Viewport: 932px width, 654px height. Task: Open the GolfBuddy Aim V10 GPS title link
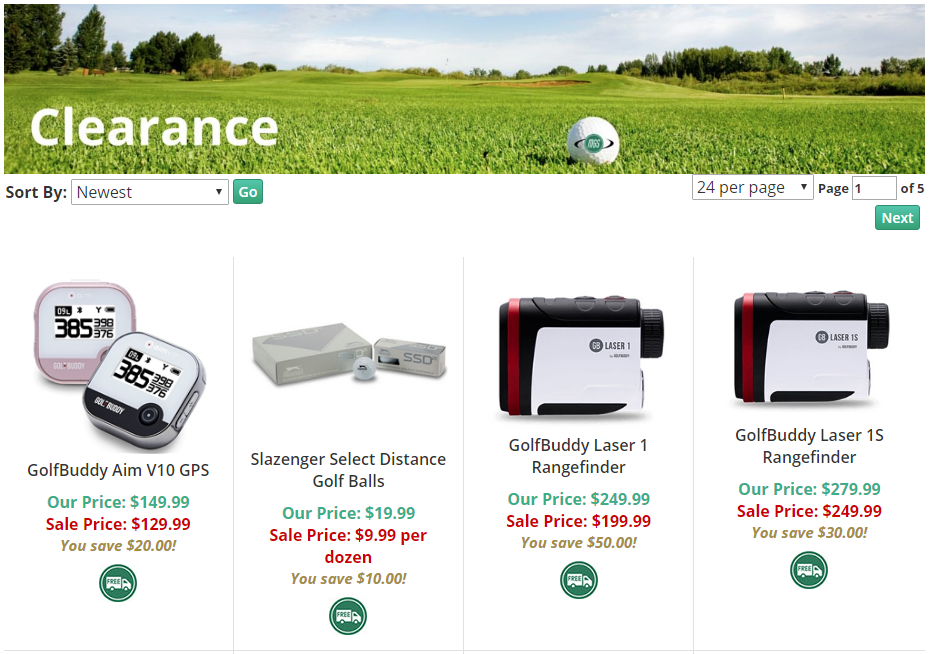[118, 470]
